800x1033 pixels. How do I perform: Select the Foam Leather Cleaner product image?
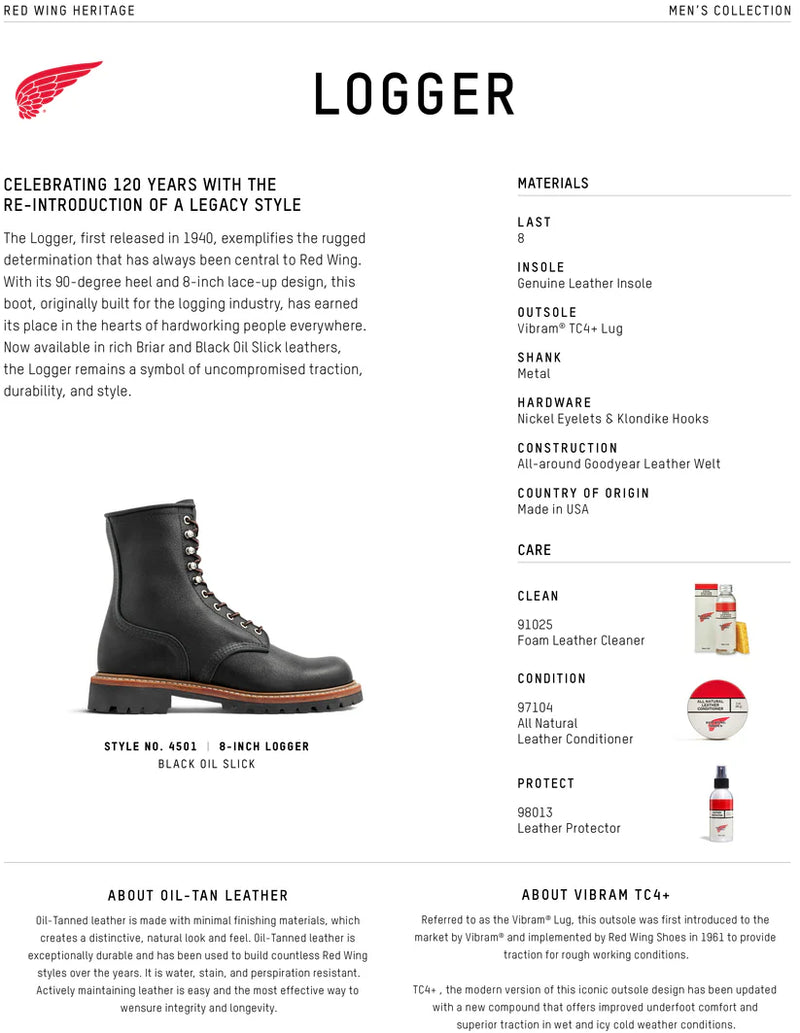click(722, 618)
